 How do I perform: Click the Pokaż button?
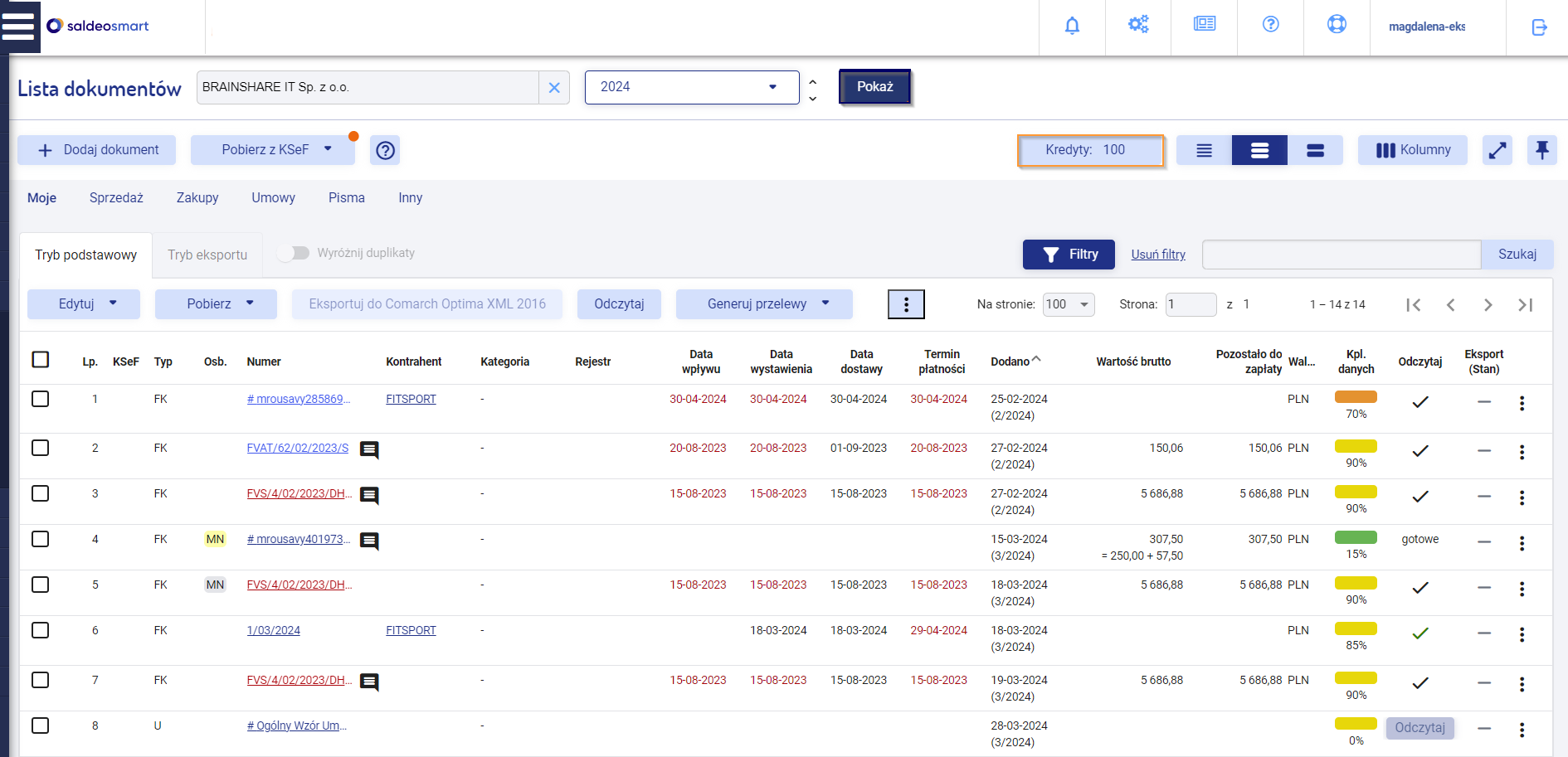(x=874, y=87)
